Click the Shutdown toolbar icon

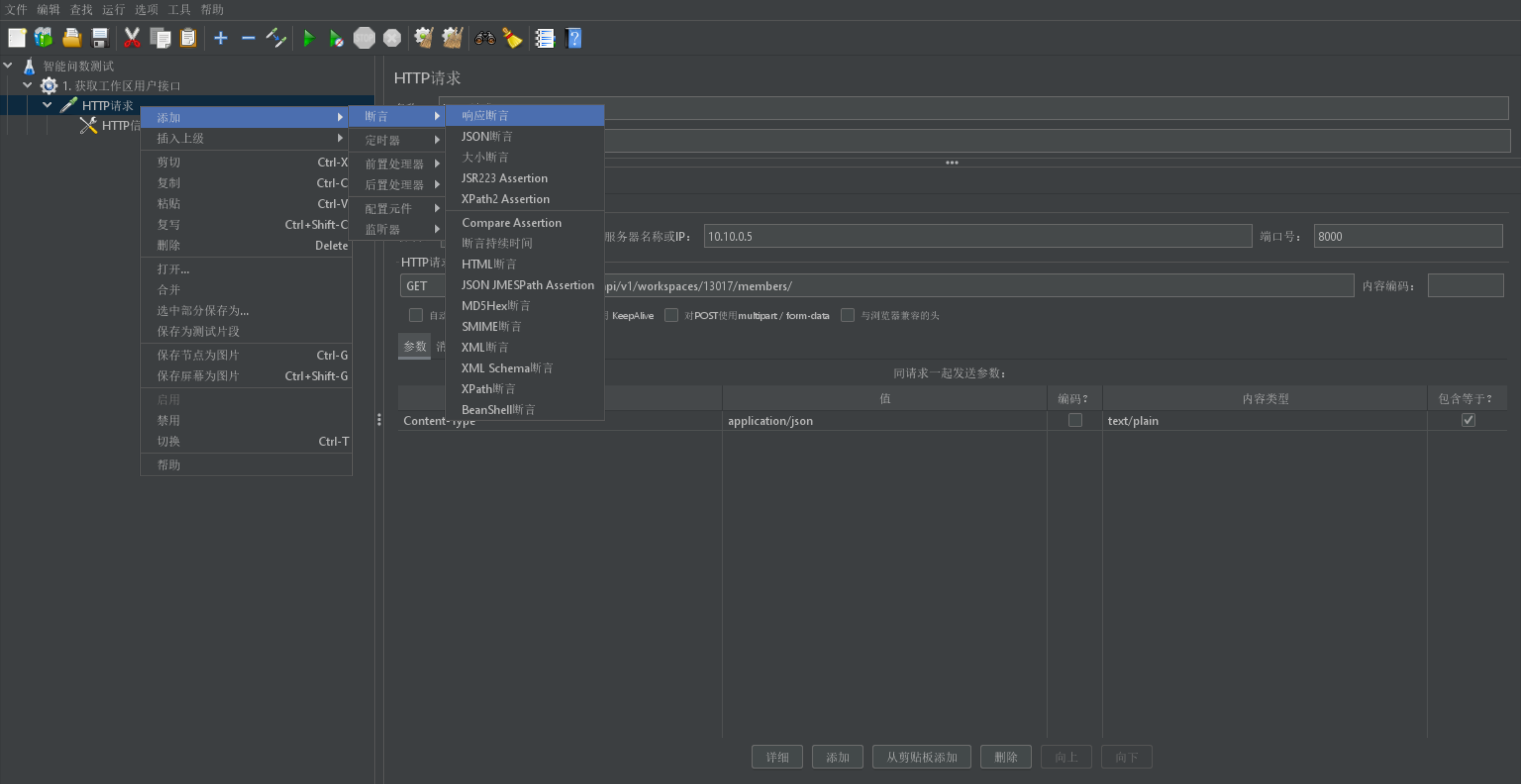click(392, 38)
